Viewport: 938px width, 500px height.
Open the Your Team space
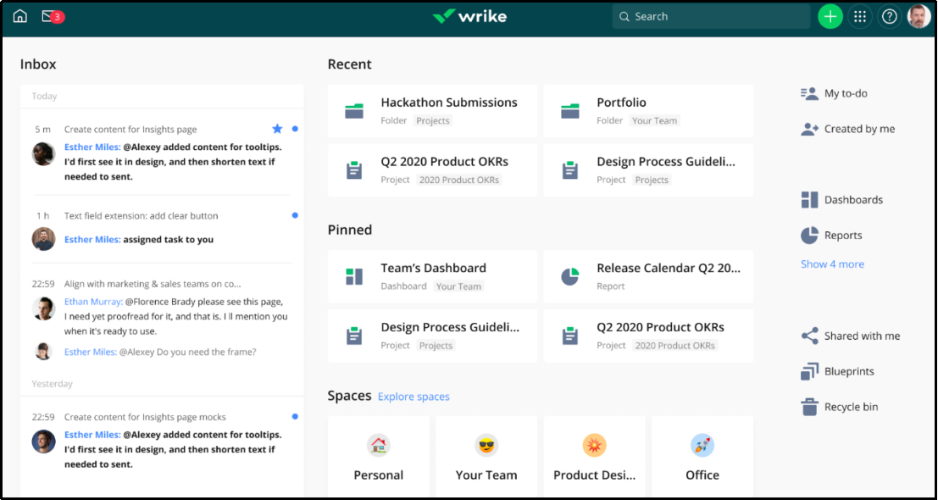pos(486,457)
